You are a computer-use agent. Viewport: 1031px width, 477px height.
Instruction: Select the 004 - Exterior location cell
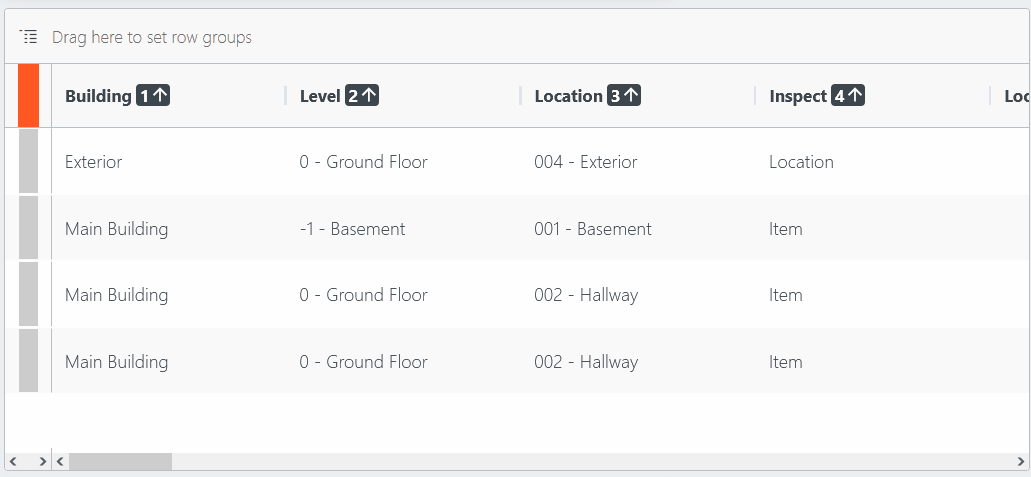[x=585, y=162]
